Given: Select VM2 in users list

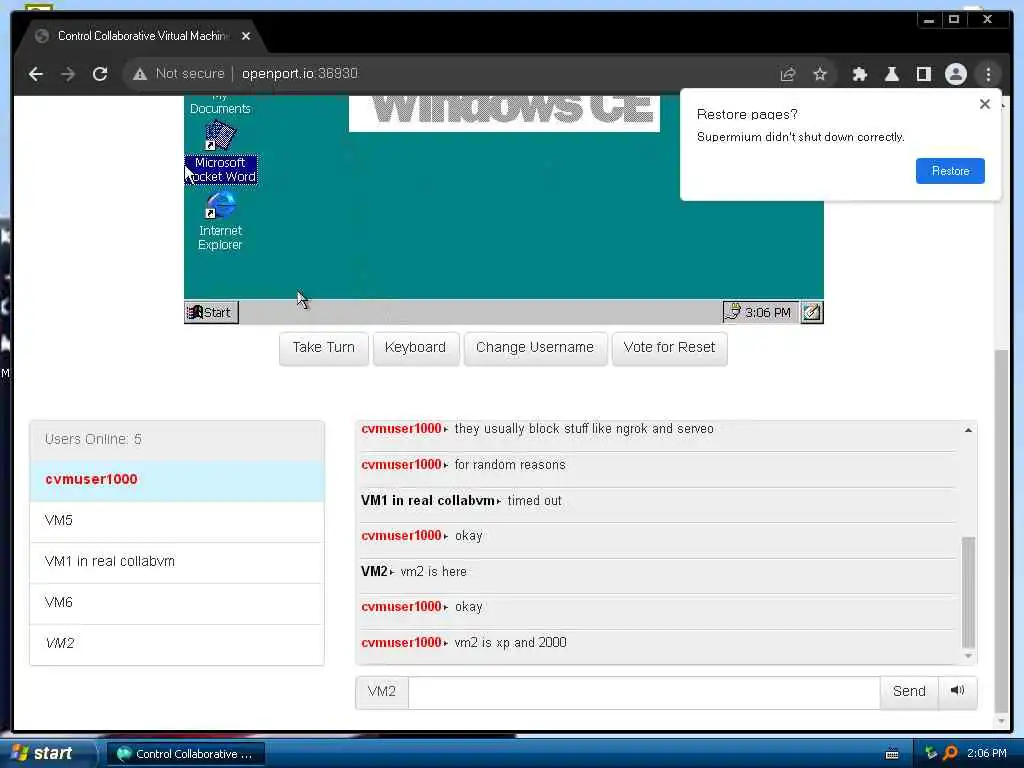Looking at the screenshot, I should coord(177,644).
